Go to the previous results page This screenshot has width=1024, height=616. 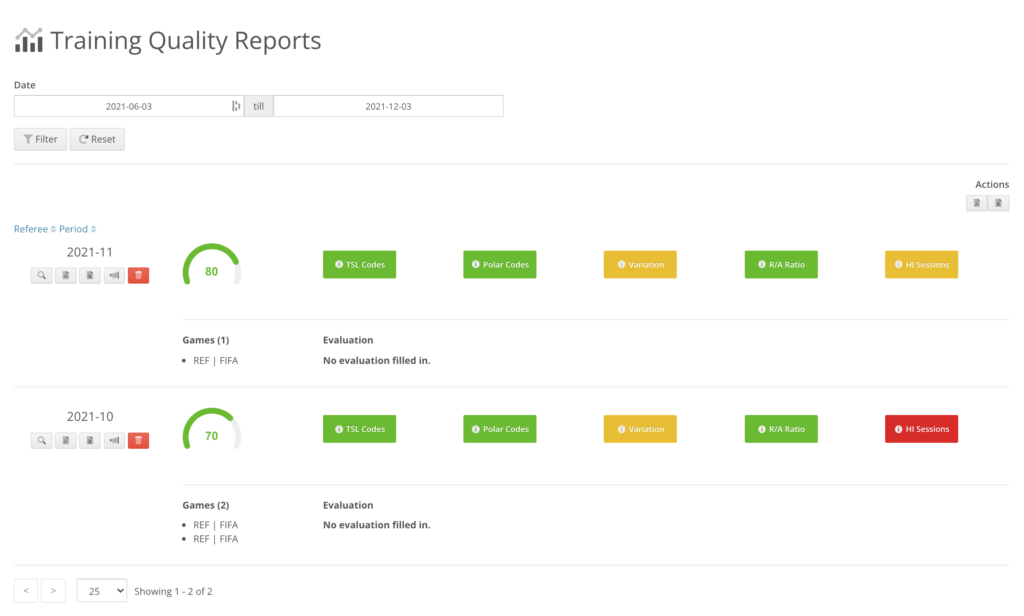26,591
